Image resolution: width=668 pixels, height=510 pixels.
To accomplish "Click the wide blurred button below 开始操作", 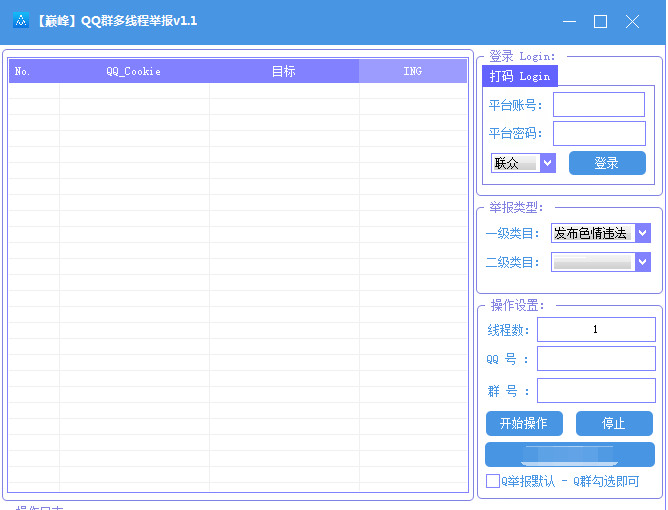I will point(569,454).
